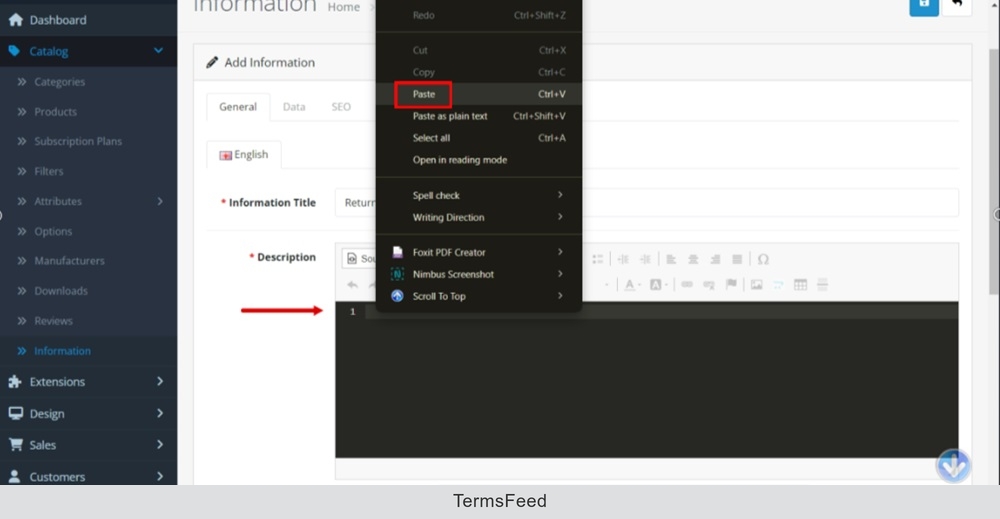Click the Increase Indent toolbar icon

coord(645,259)
